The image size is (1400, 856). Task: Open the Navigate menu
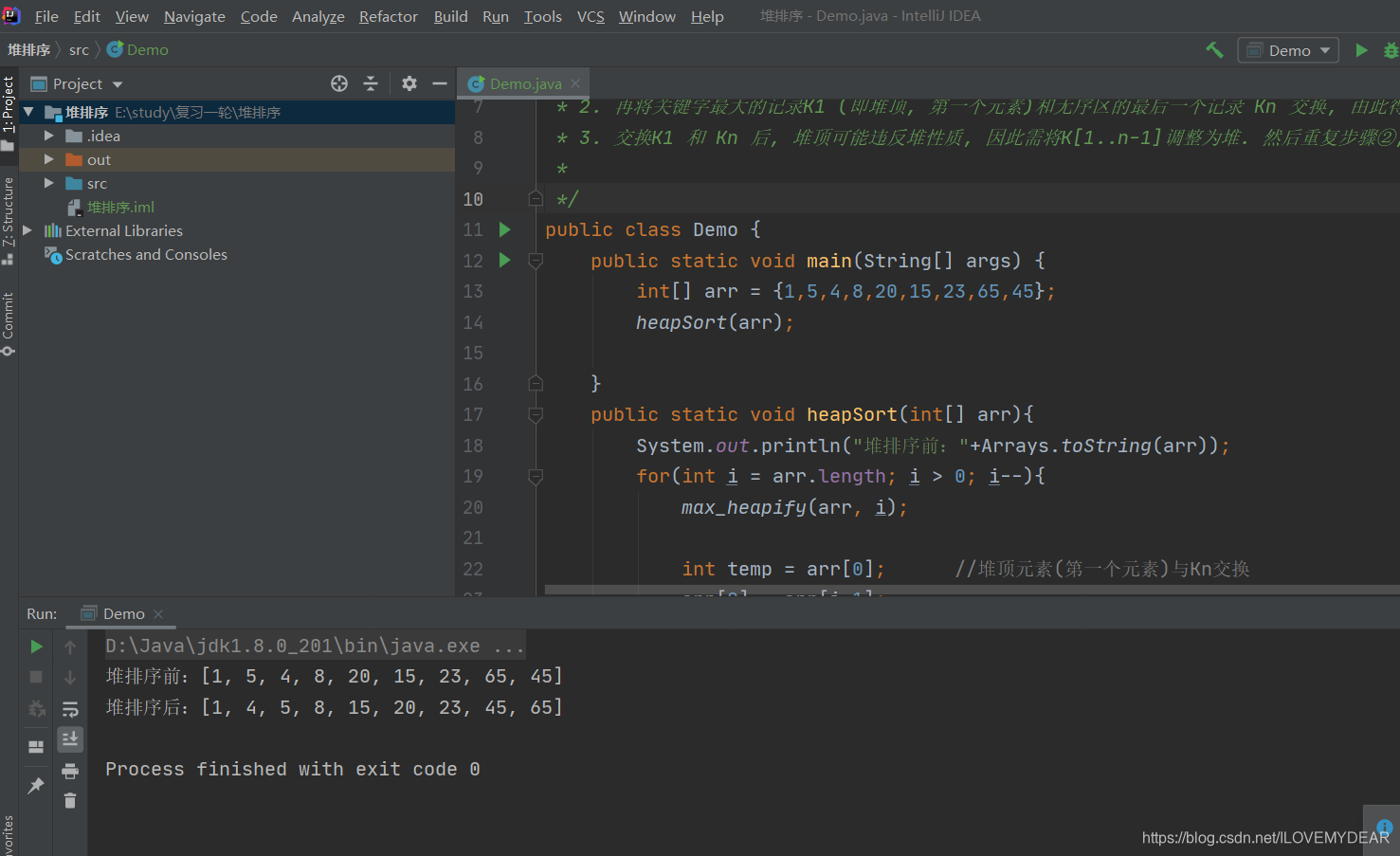click(x=194, y=16)
